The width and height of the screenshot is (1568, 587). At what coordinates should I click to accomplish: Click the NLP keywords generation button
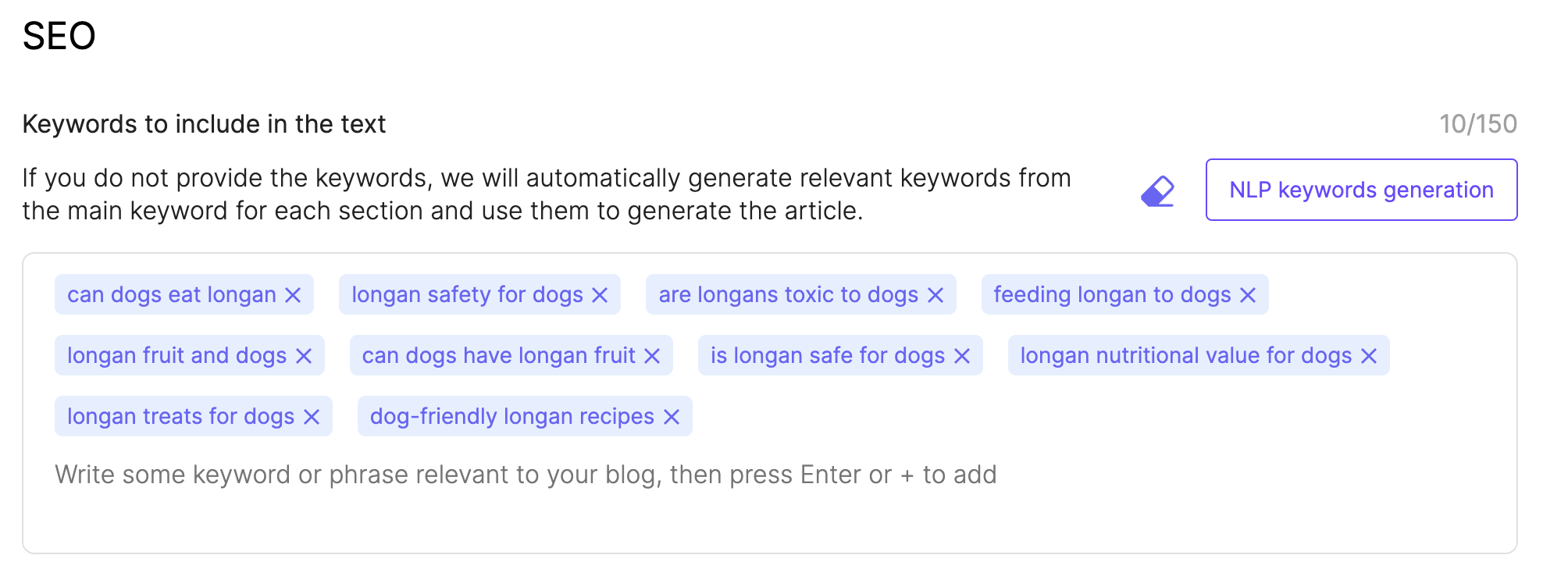click(x=1361, y=190)
